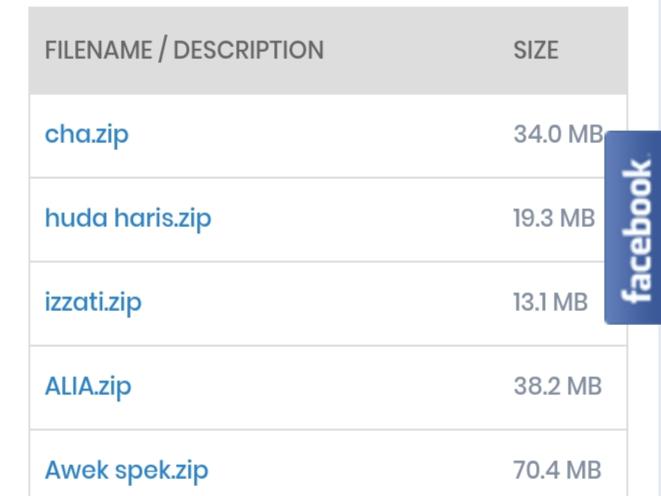This screenshot has height=496, width=661.
Task: Click the word FILENAME in the column header
Action: pos(97,50)
